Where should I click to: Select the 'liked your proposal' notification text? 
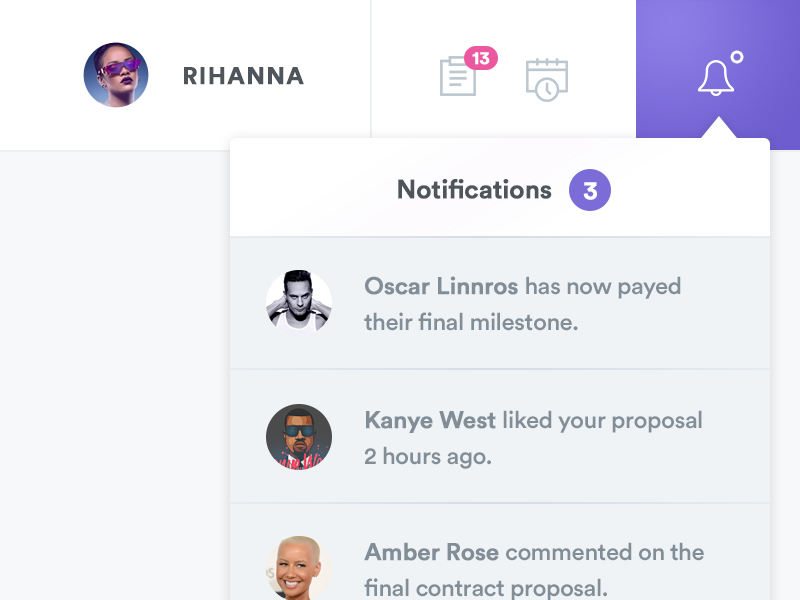602,420
